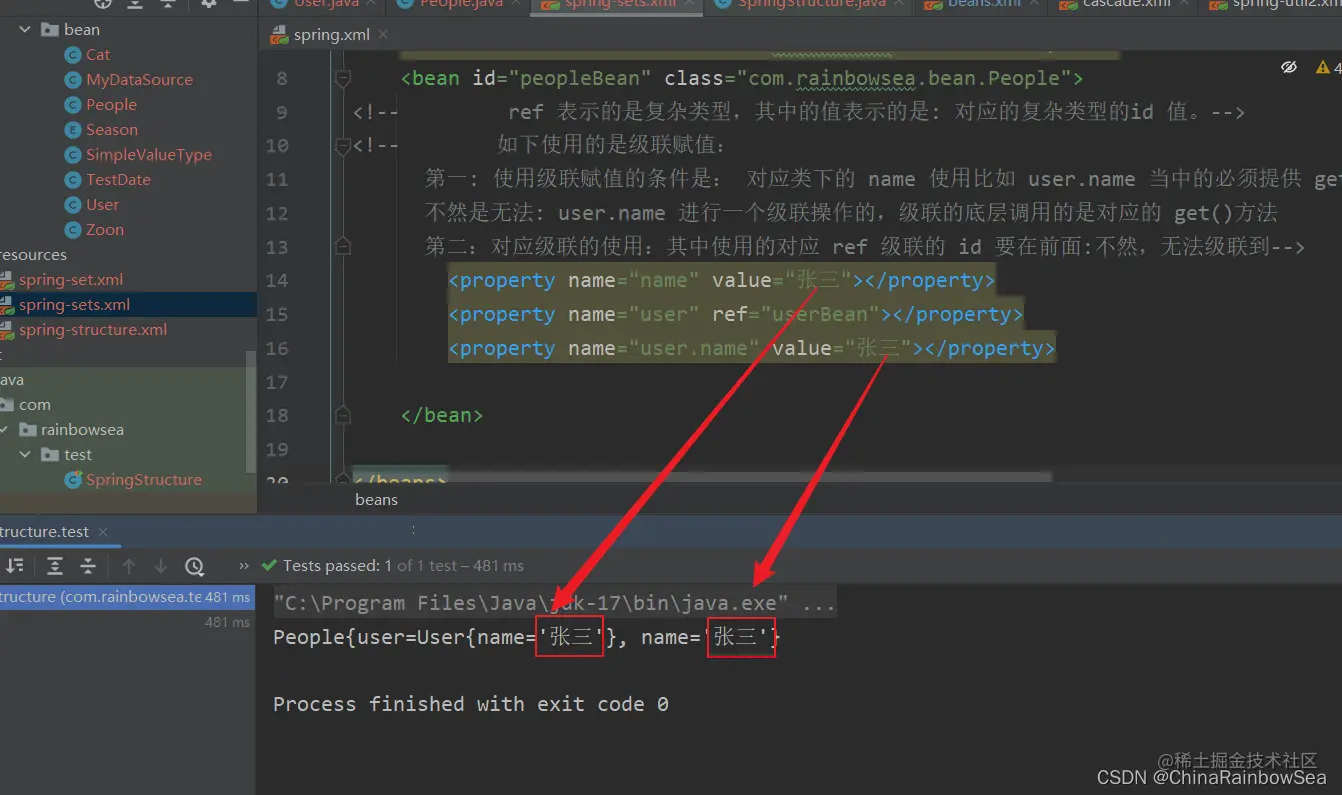Click Collapse All icon in test toolbar

click(x=88, y=566)
